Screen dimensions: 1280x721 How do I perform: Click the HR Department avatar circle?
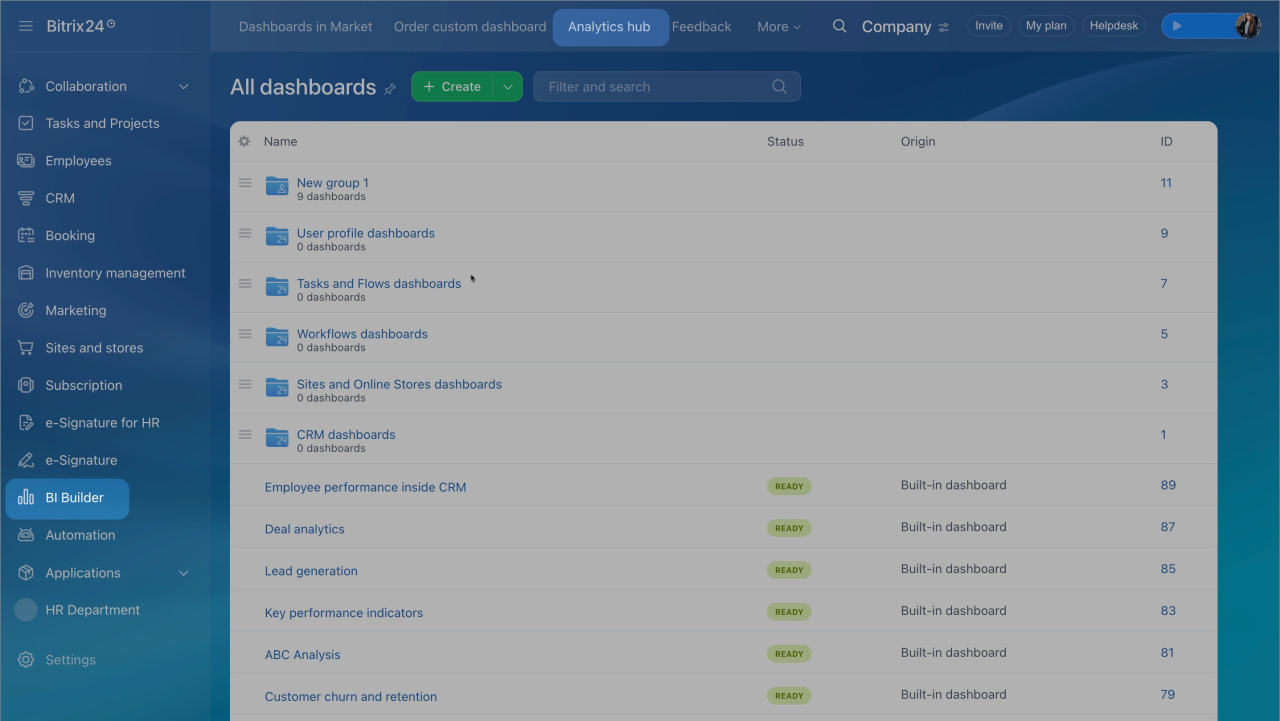pyautogui.click(x=26, y=610)
